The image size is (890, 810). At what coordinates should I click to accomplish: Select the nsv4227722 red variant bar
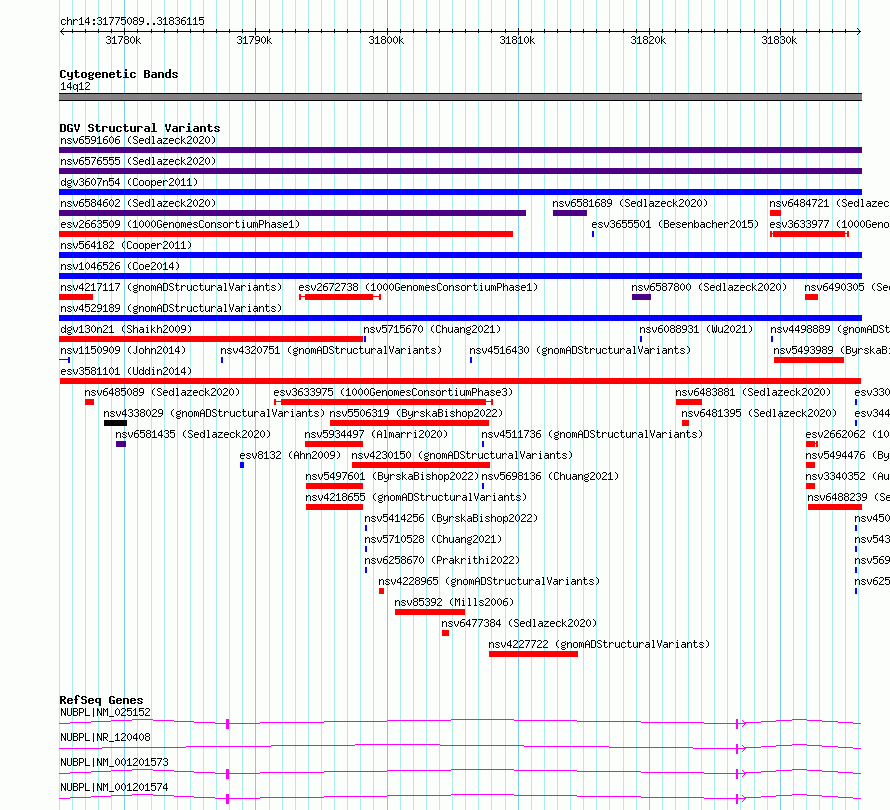[533, 654]
